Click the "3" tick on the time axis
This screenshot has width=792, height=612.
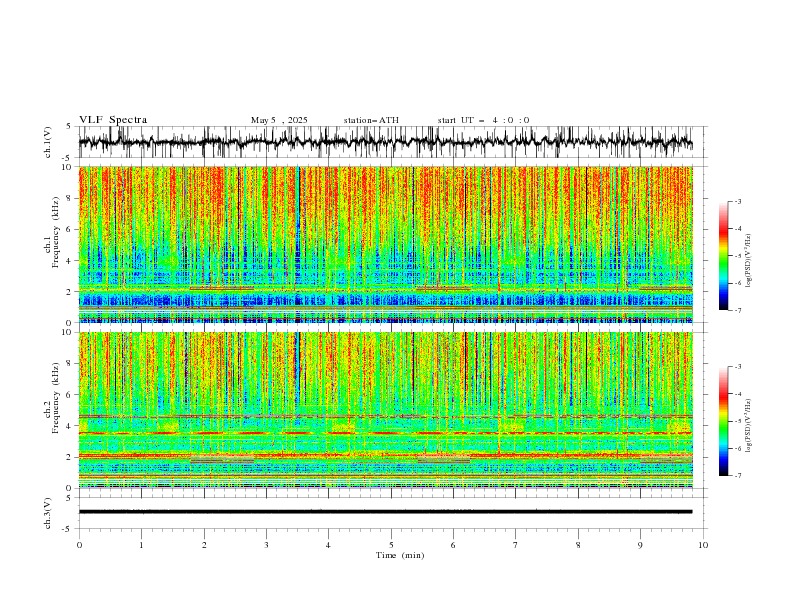tap(266, 545)
